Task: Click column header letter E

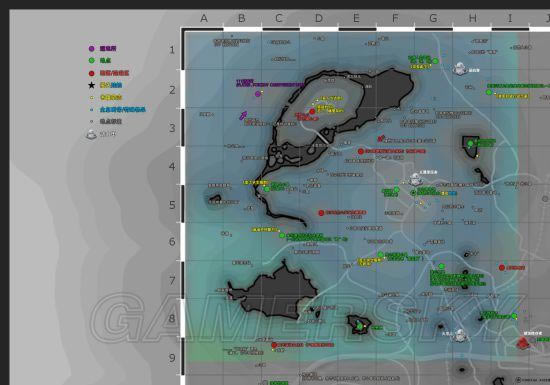Action: (356, 18)
